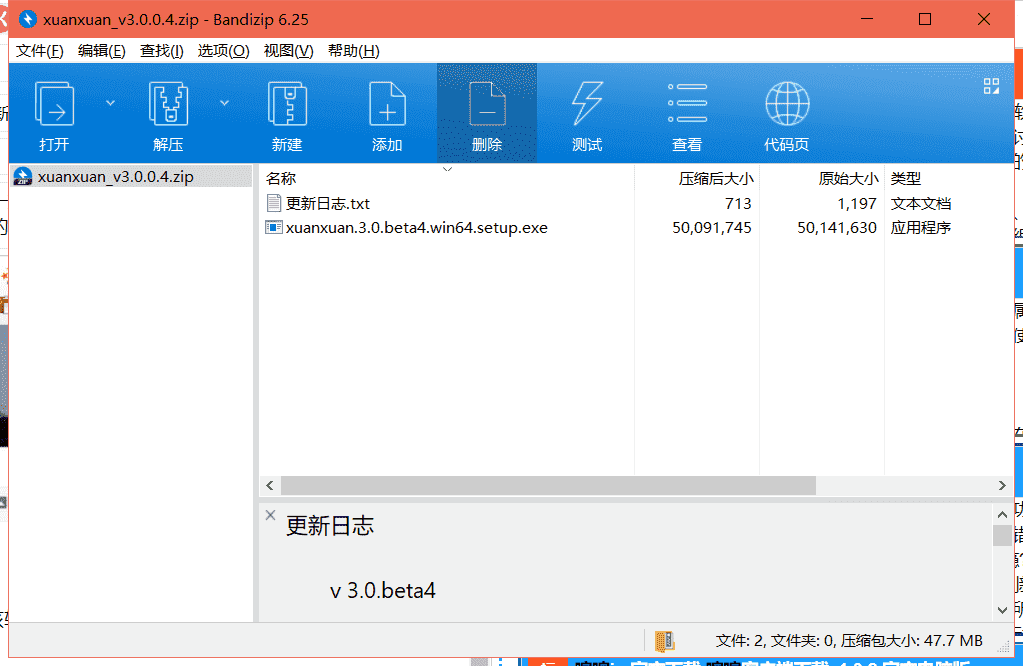Image resolution: width=1023 pixels, height=666 pixels.
Task: Click the original size value 50,141,630
Action: pos(836,228)
